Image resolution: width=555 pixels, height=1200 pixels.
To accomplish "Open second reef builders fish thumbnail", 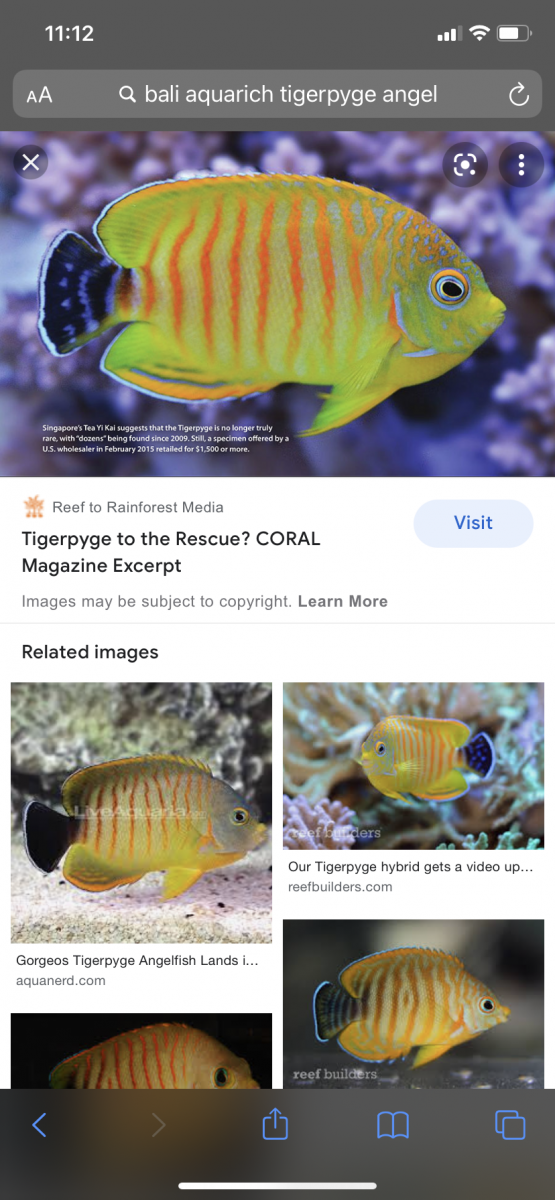I will coord(414,1004).
